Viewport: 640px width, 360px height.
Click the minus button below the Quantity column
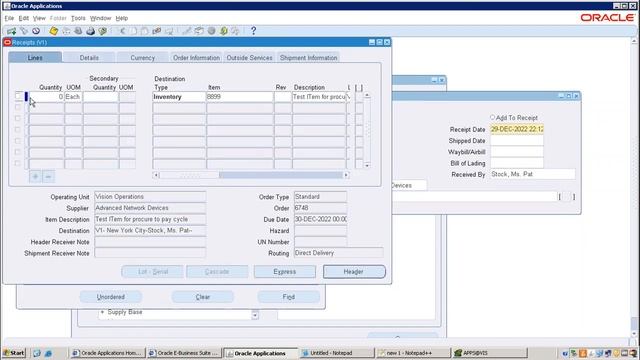48,177
